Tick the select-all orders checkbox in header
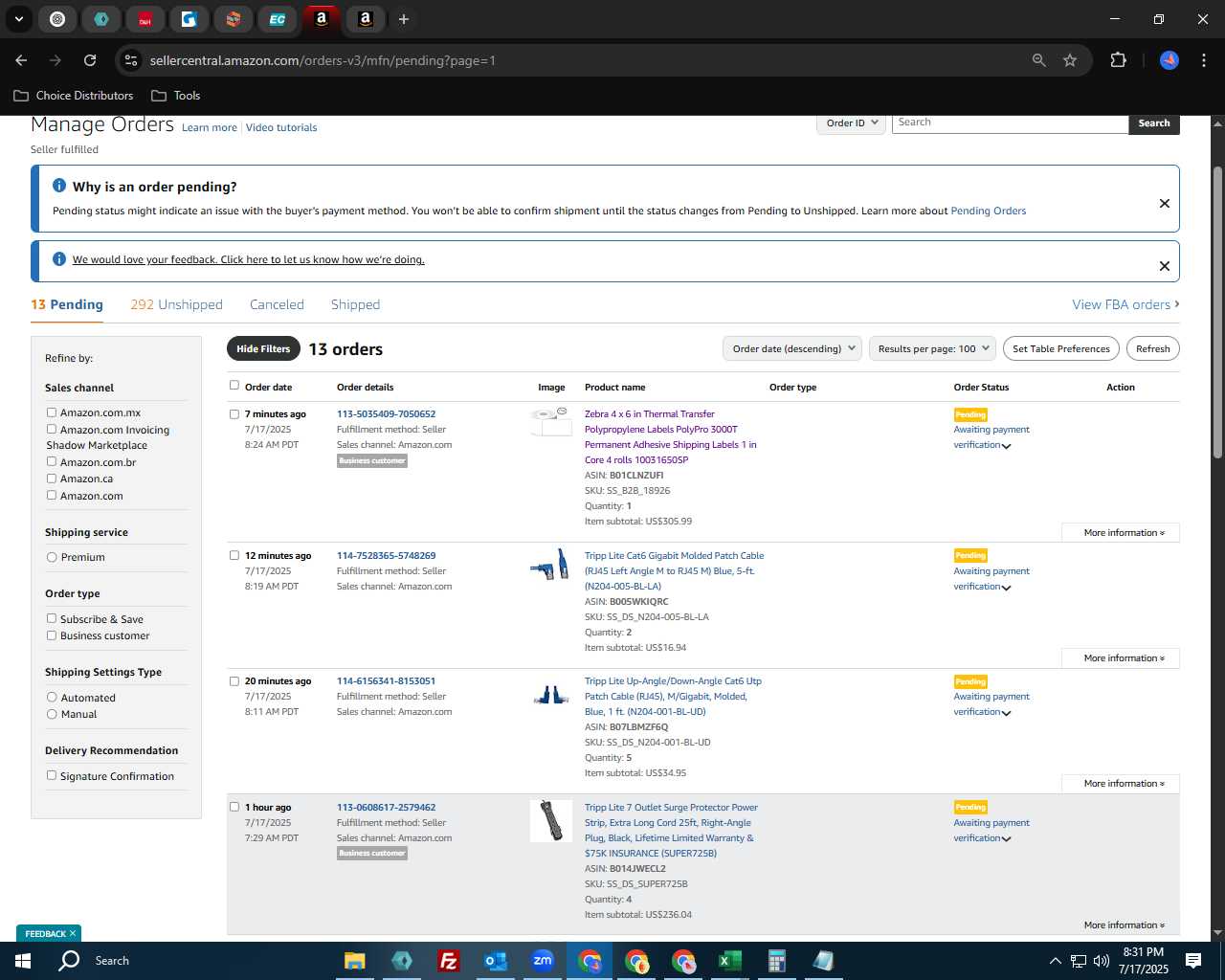 (x=234, y=386)
